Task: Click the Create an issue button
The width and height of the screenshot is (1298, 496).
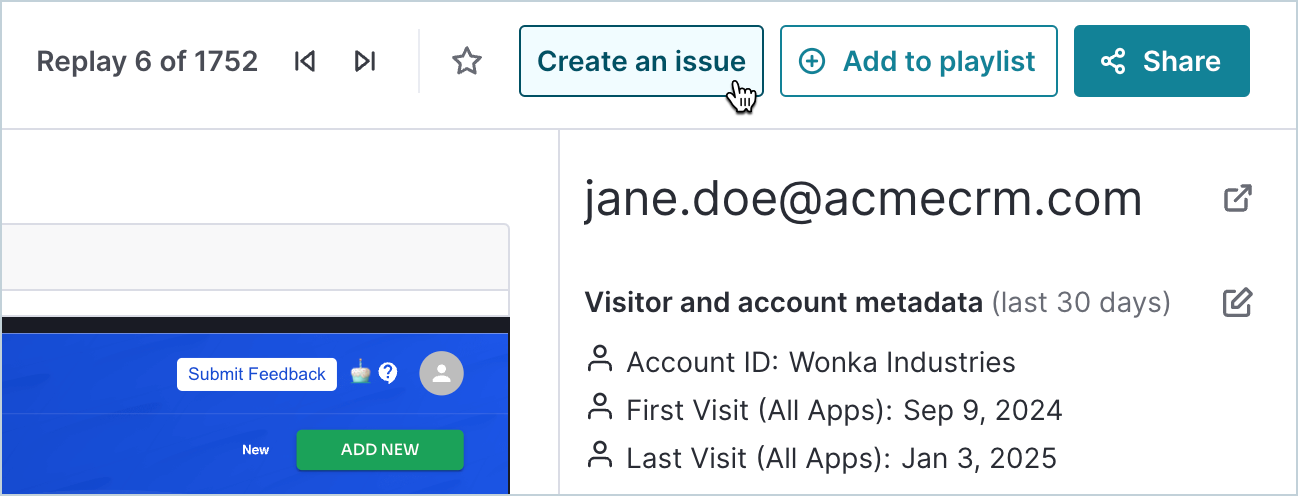Action: [641, 61]
